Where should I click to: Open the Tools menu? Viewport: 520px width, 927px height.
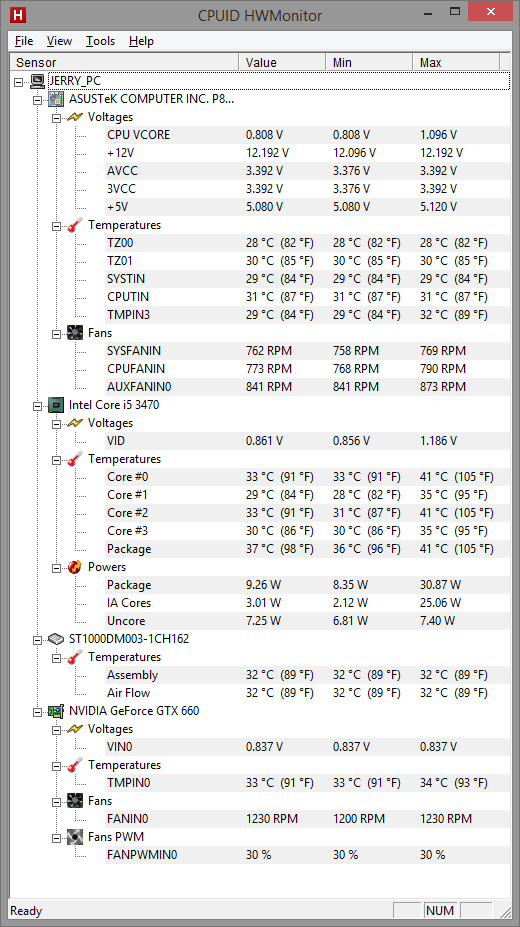[x=100, y=41]
